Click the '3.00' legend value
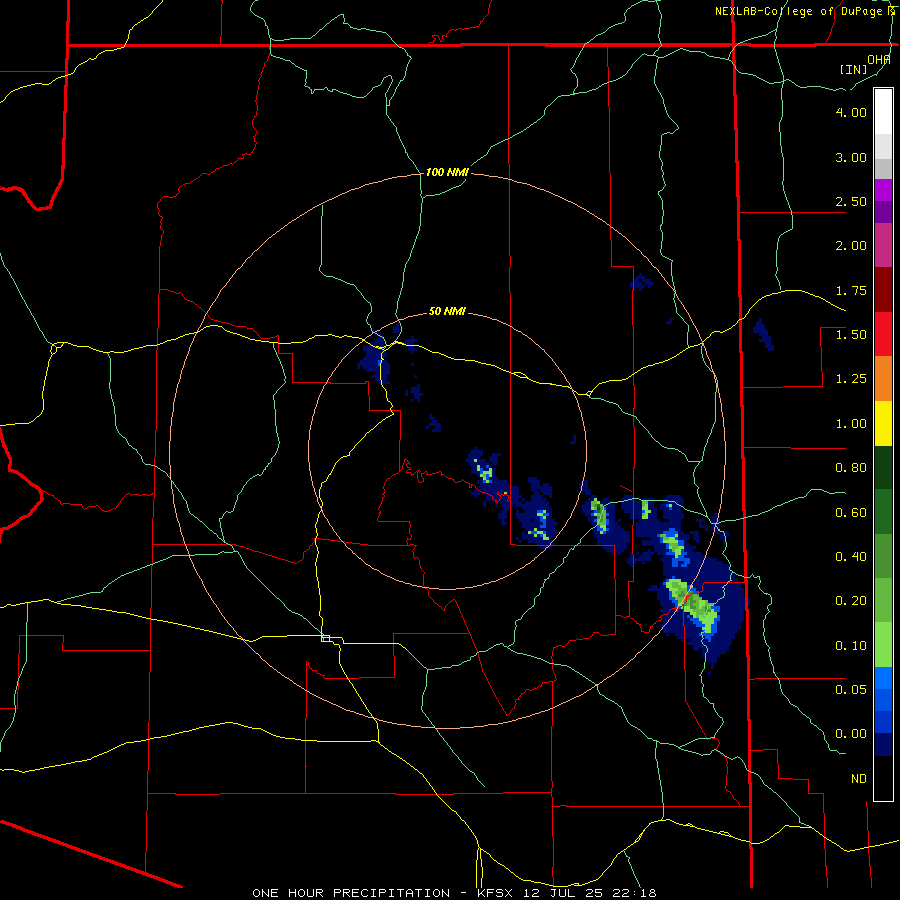 tap(851, 157)
